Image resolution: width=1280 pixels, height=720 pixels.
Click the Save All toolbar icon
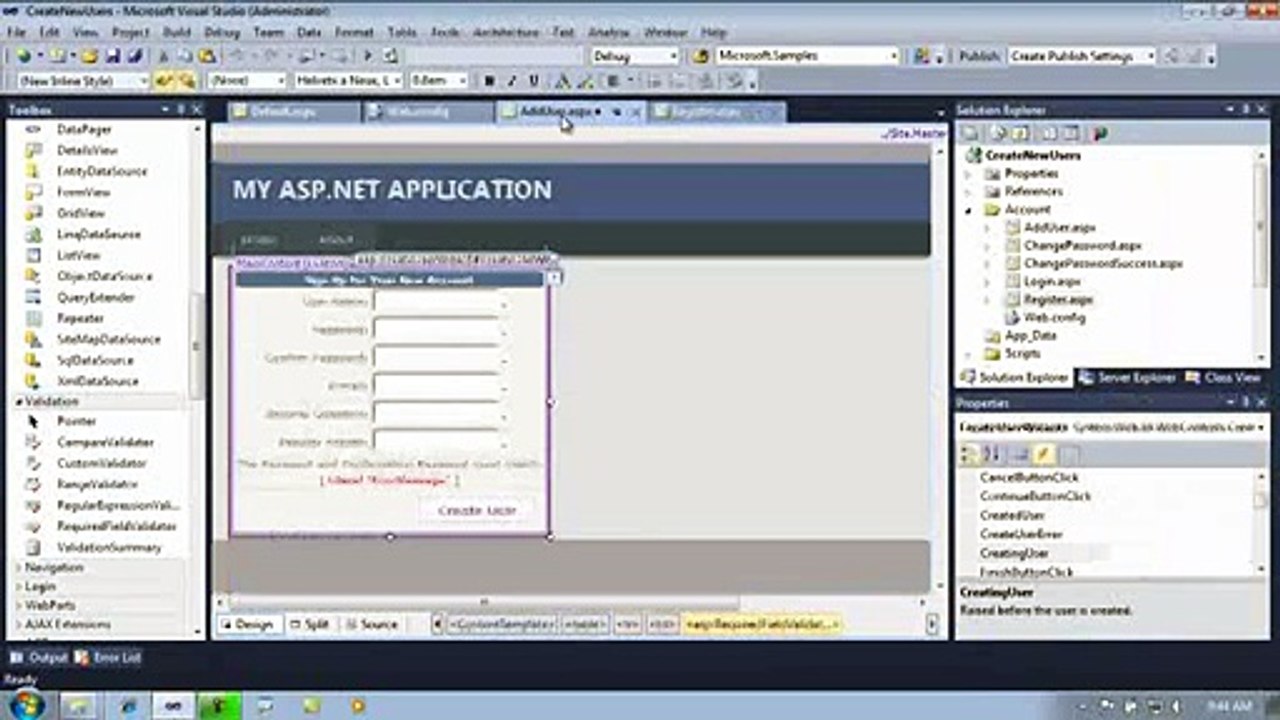click(x=133, y=56)
